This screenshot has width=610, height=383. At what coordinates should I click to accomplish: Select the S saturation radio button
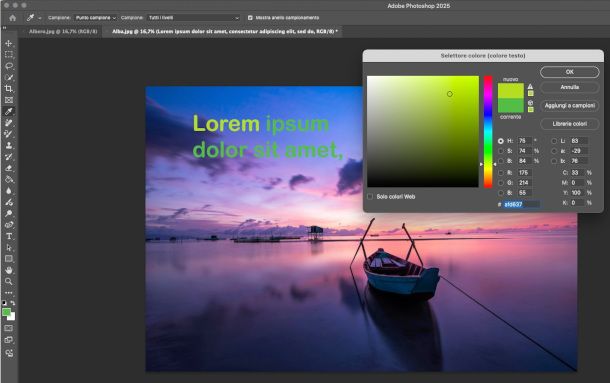click(x=501, y=151)
